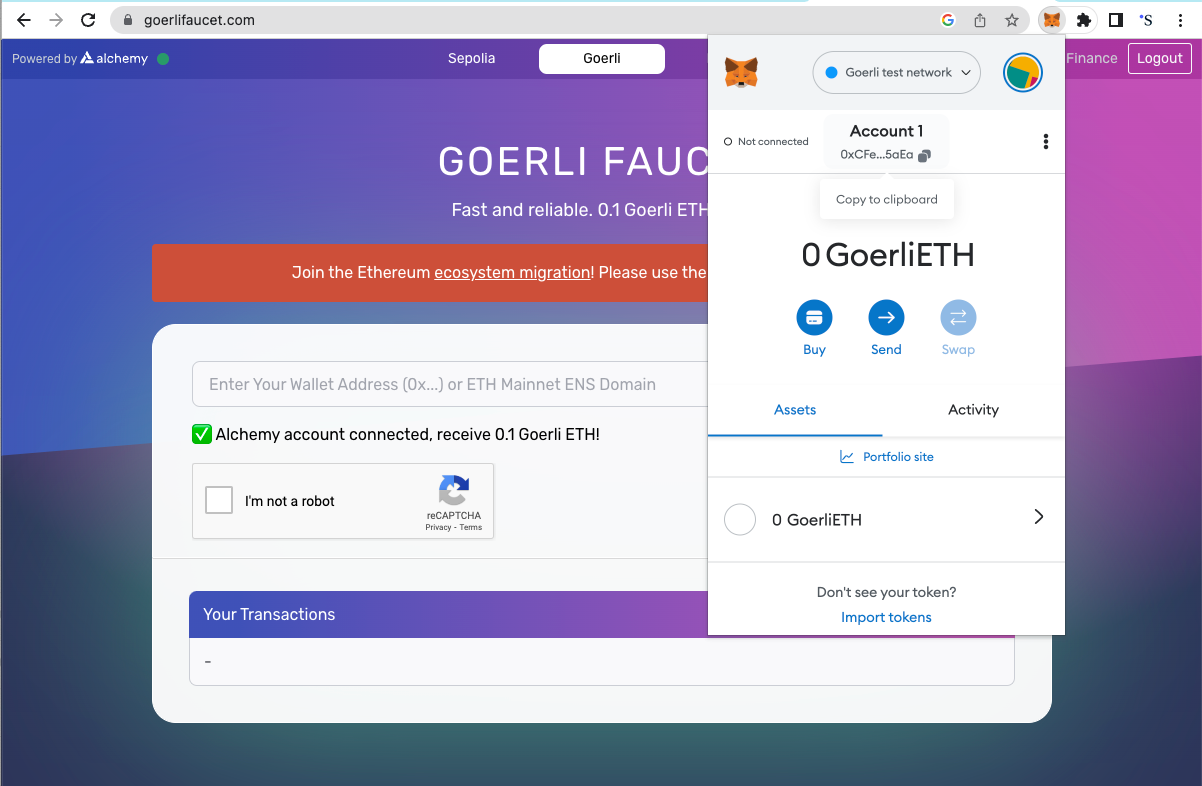
Task: Open the Portfolio site link
Action: (x=886, y=457)
